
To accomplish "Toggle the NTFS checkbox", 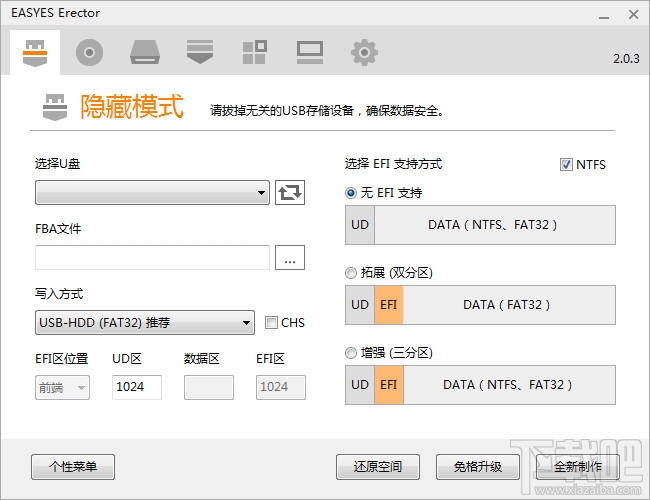I will (x=567, y=165).
